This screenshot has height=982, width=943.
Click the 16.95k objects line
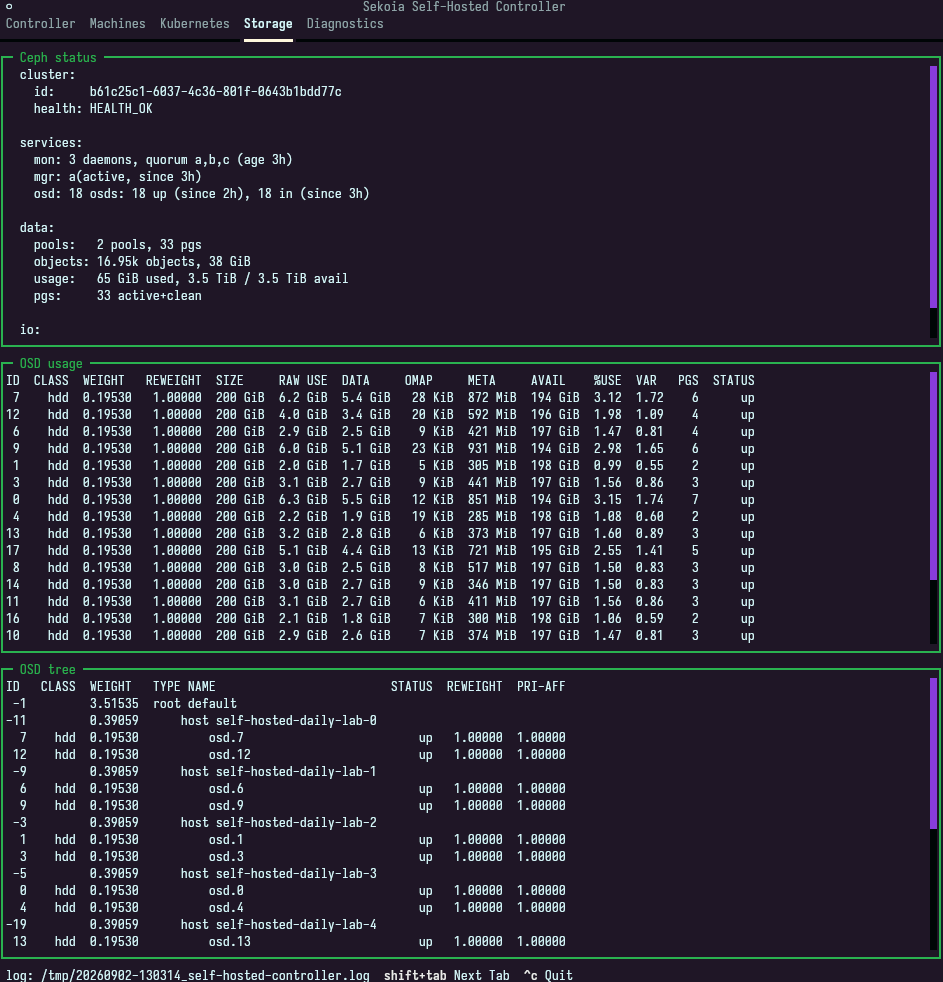click(x=142, y=261)
